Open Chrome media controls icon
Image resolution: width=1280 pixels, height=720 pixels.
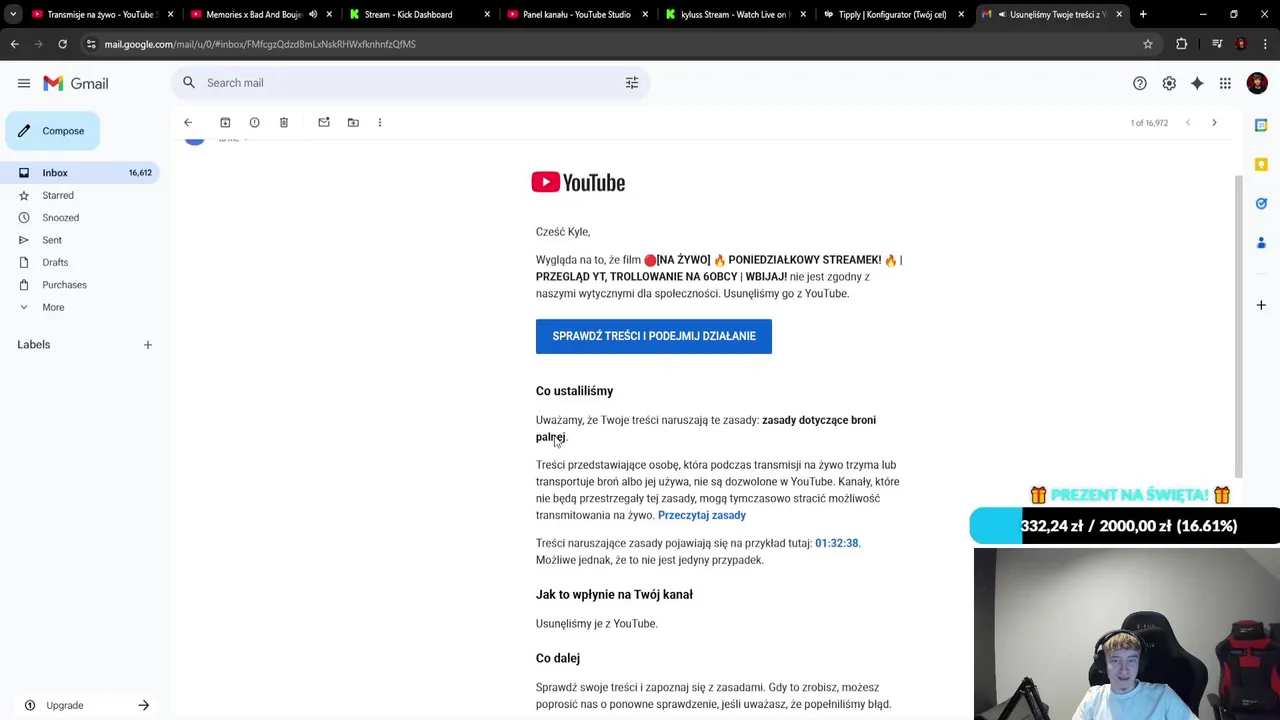1217,44
